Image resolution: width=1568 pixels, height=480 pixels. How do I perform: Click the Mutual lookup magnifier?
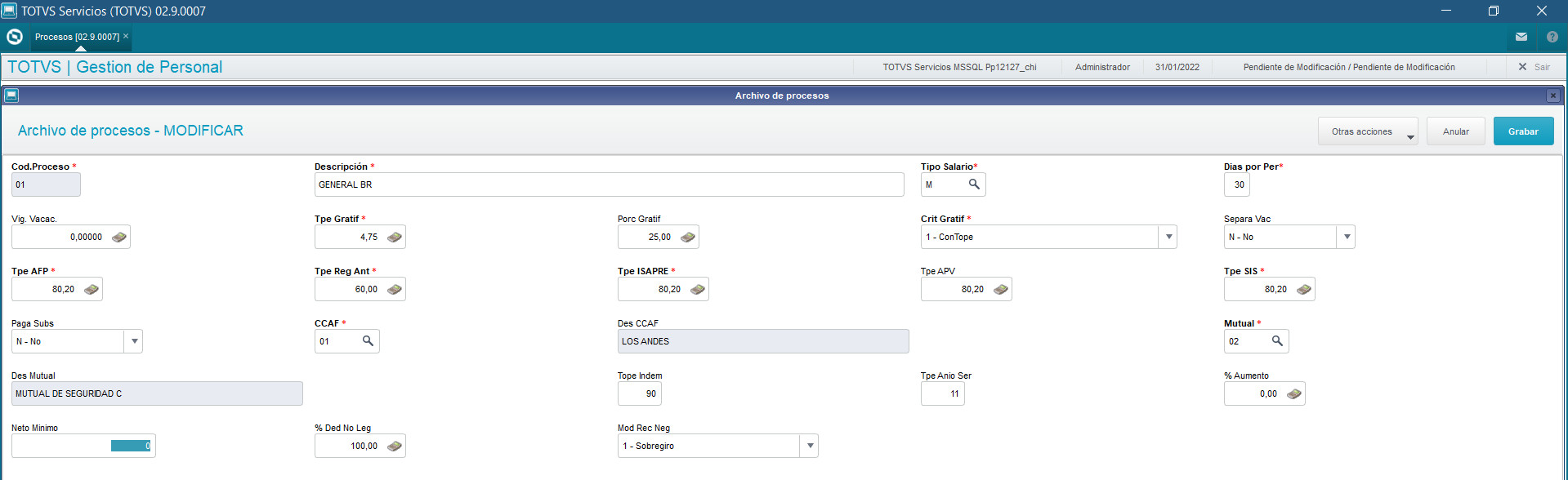(x=1277, y=341)
